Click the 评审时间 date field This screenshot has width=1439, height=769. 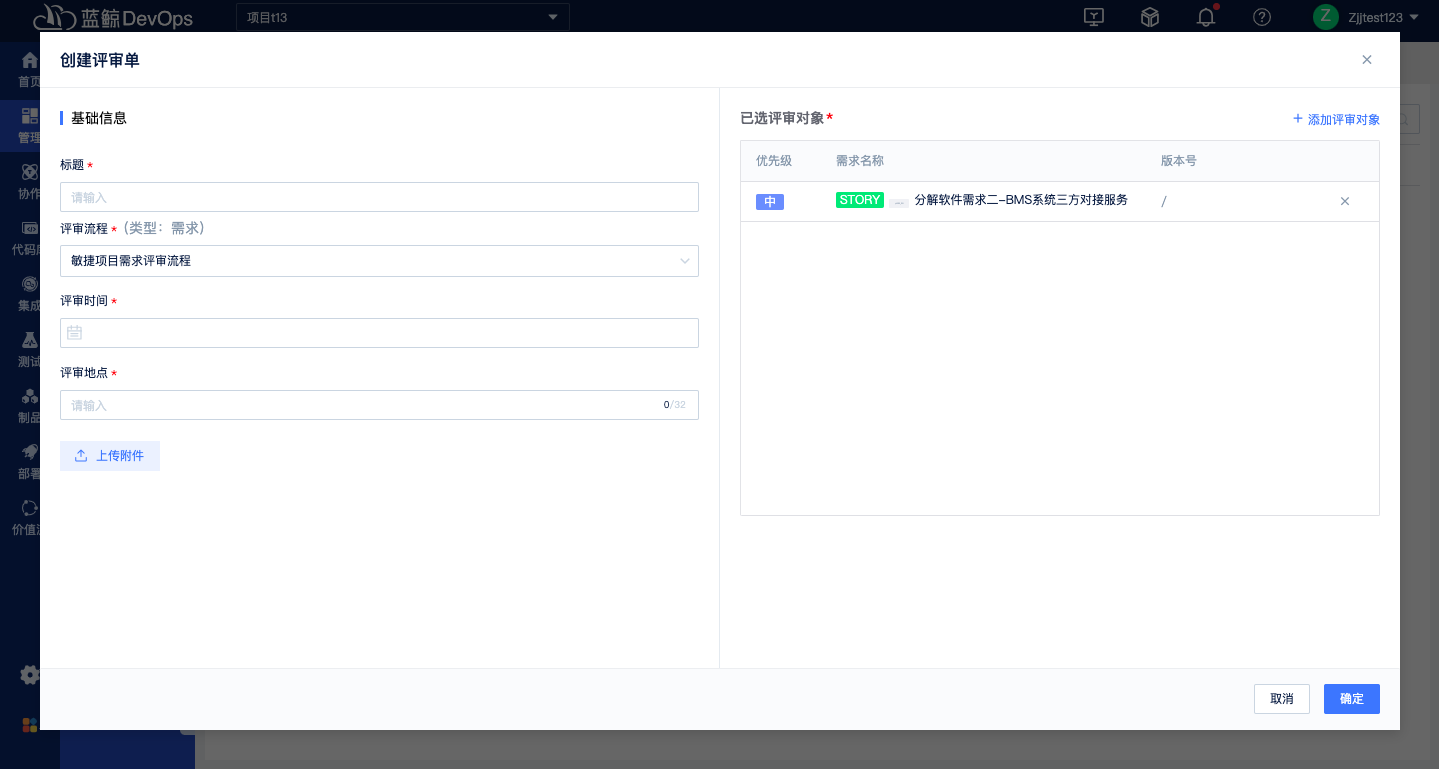(x=379, y=333)
